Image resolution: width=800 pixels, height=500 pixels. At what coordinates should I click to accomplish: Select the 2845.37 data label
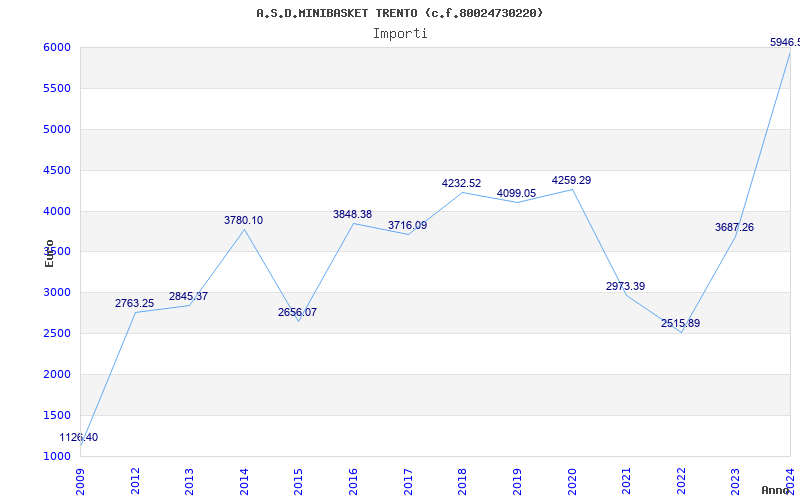(x=188, y=296)
